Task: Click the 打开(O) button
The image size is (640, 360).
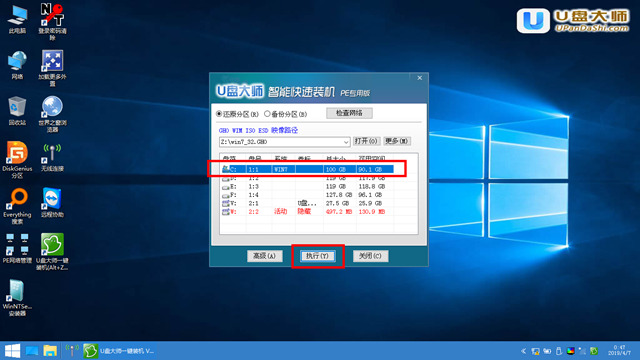Action: pos(367,141)
